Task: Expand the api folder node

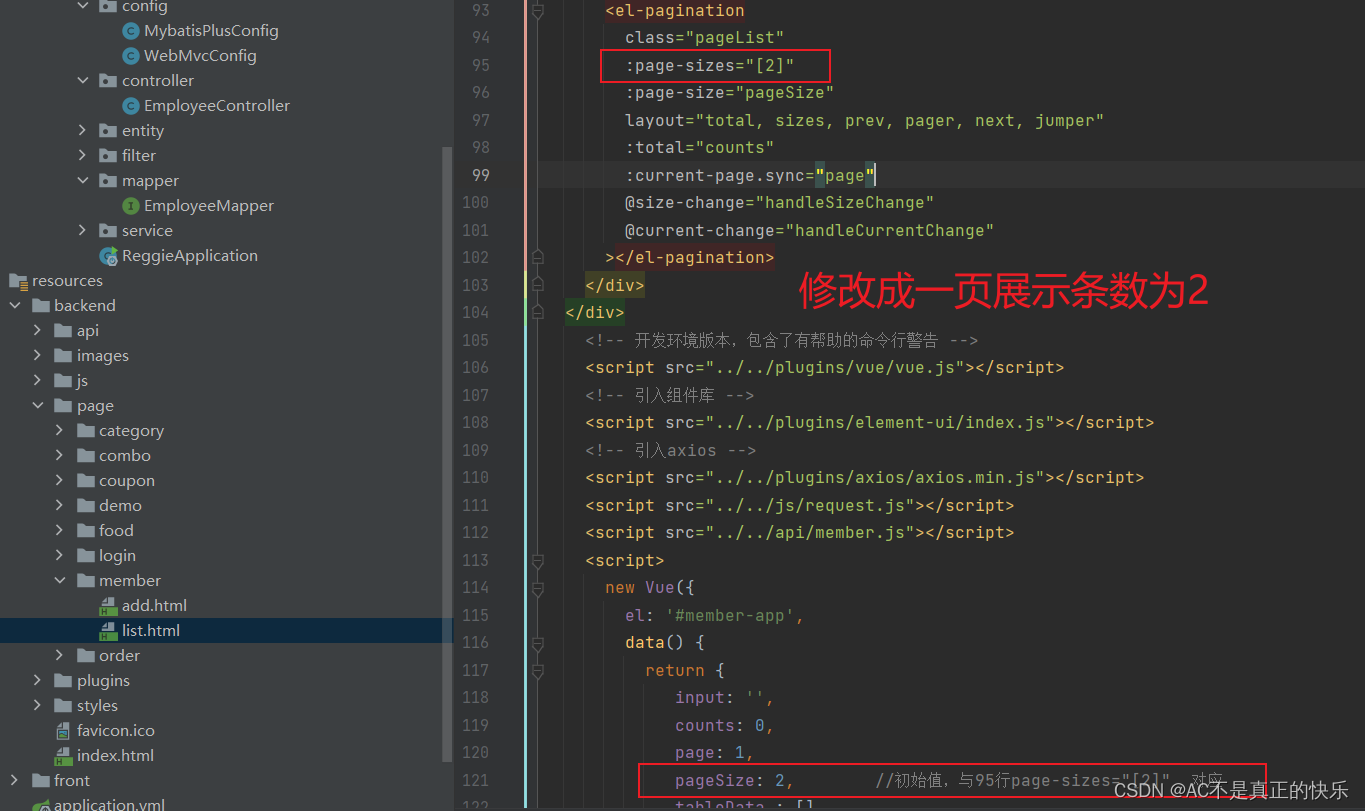Action: (38, 331)
